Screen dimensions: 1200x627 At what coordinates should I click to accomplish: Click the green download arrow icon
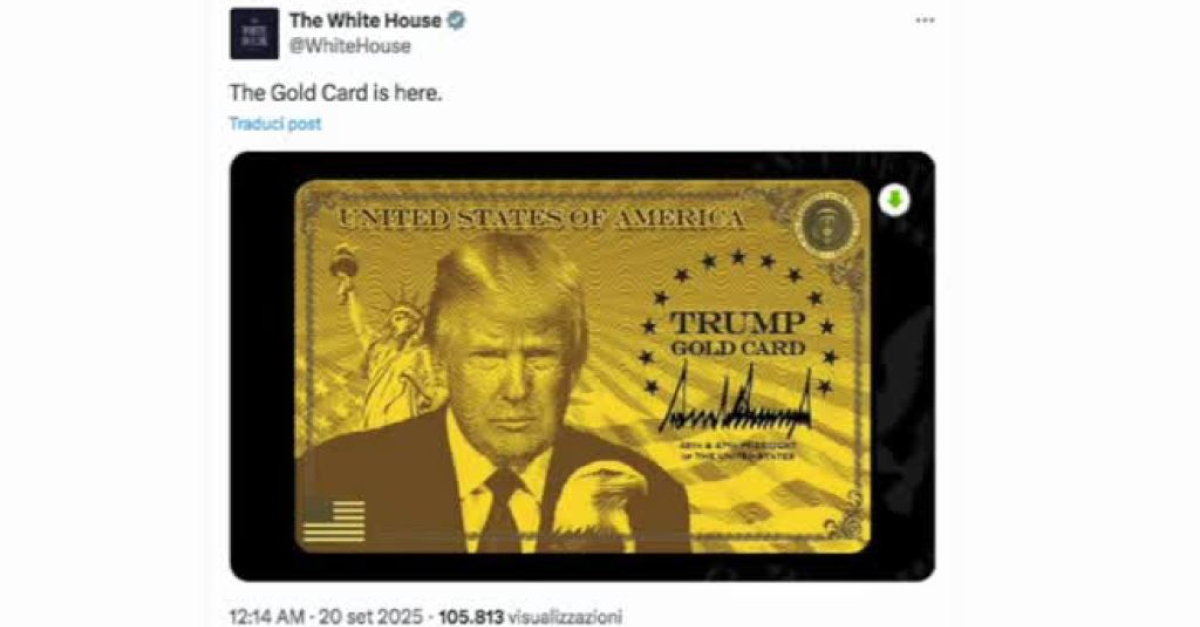[895, 201]
